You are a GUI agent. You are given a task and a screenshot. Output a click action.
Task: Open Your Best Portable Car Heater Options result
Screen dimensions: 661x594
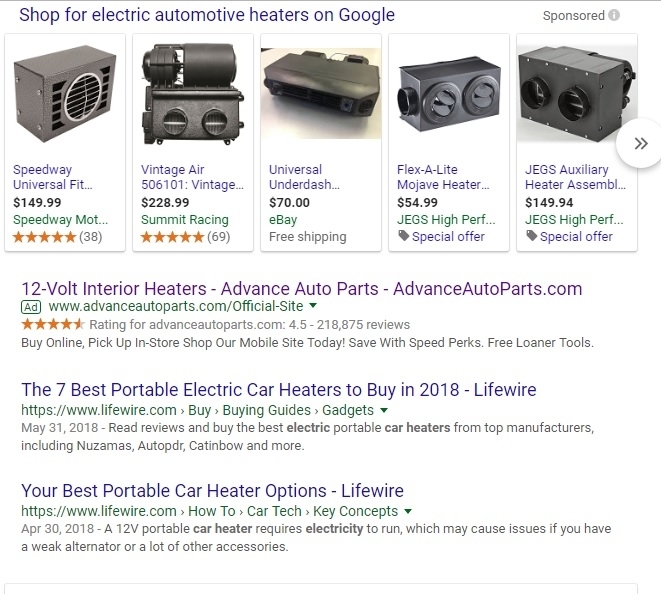click(x=212, y=491)
